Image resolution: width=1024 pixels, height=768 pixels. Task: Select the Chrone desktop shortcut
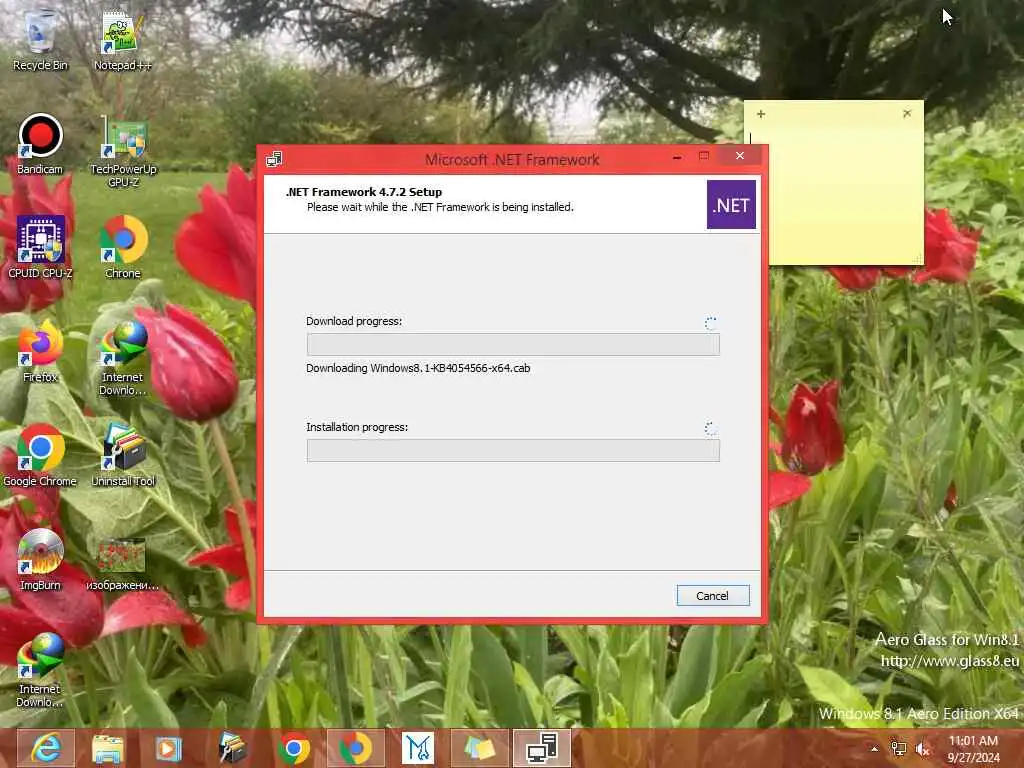[x=123, y=247]
